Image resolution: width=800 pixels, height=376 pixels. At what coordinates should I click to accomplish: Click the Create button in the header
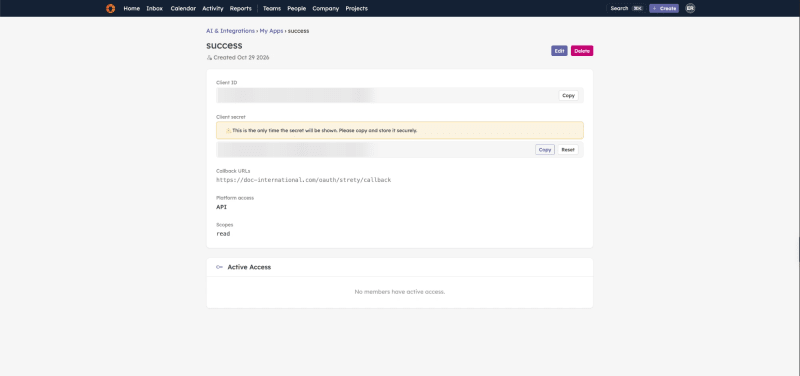click(x=664, y=8)
